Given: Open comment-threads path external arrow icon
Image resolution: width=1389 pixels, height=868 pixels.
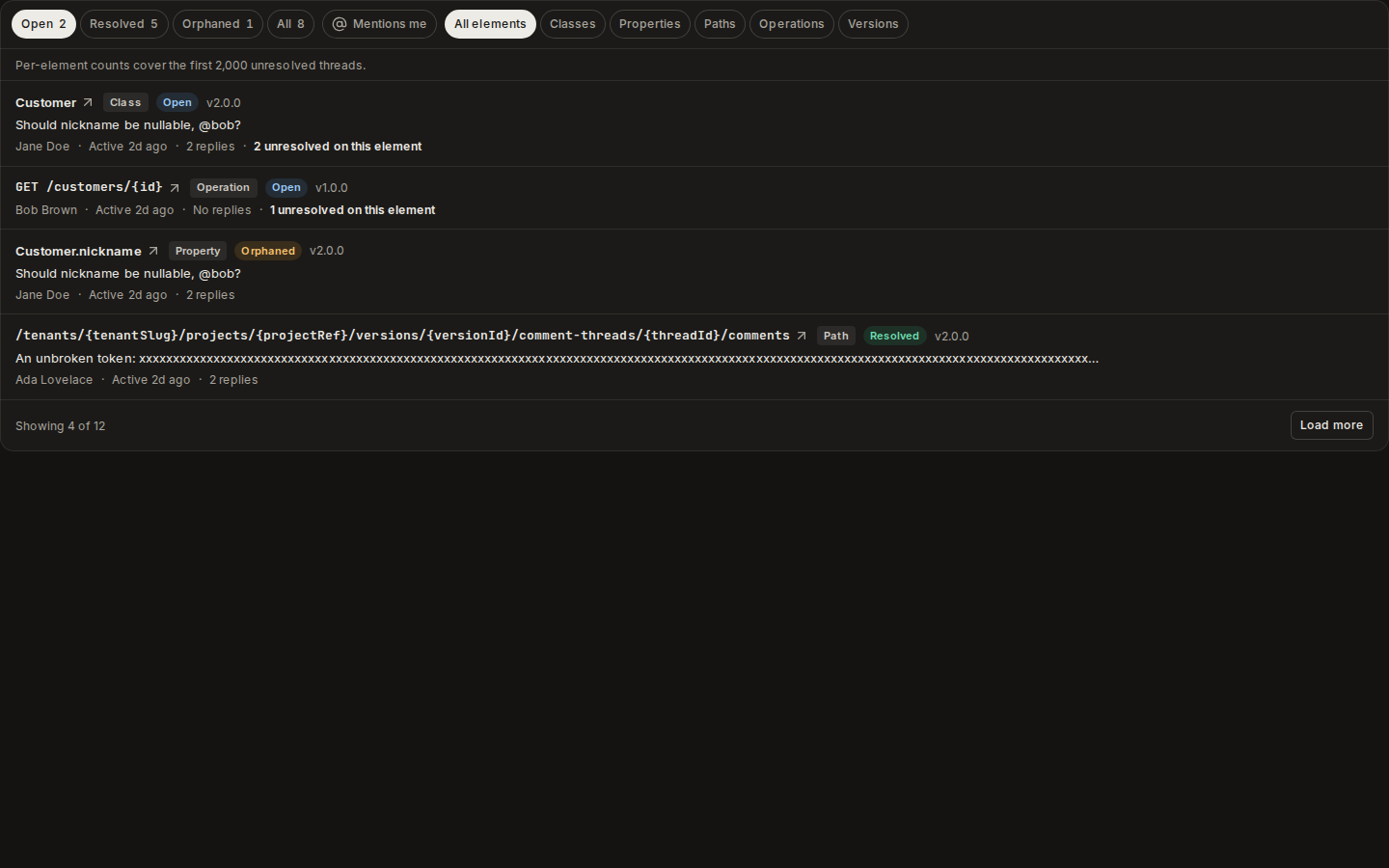Looking at the screenshot, I should tap(802, 336).
